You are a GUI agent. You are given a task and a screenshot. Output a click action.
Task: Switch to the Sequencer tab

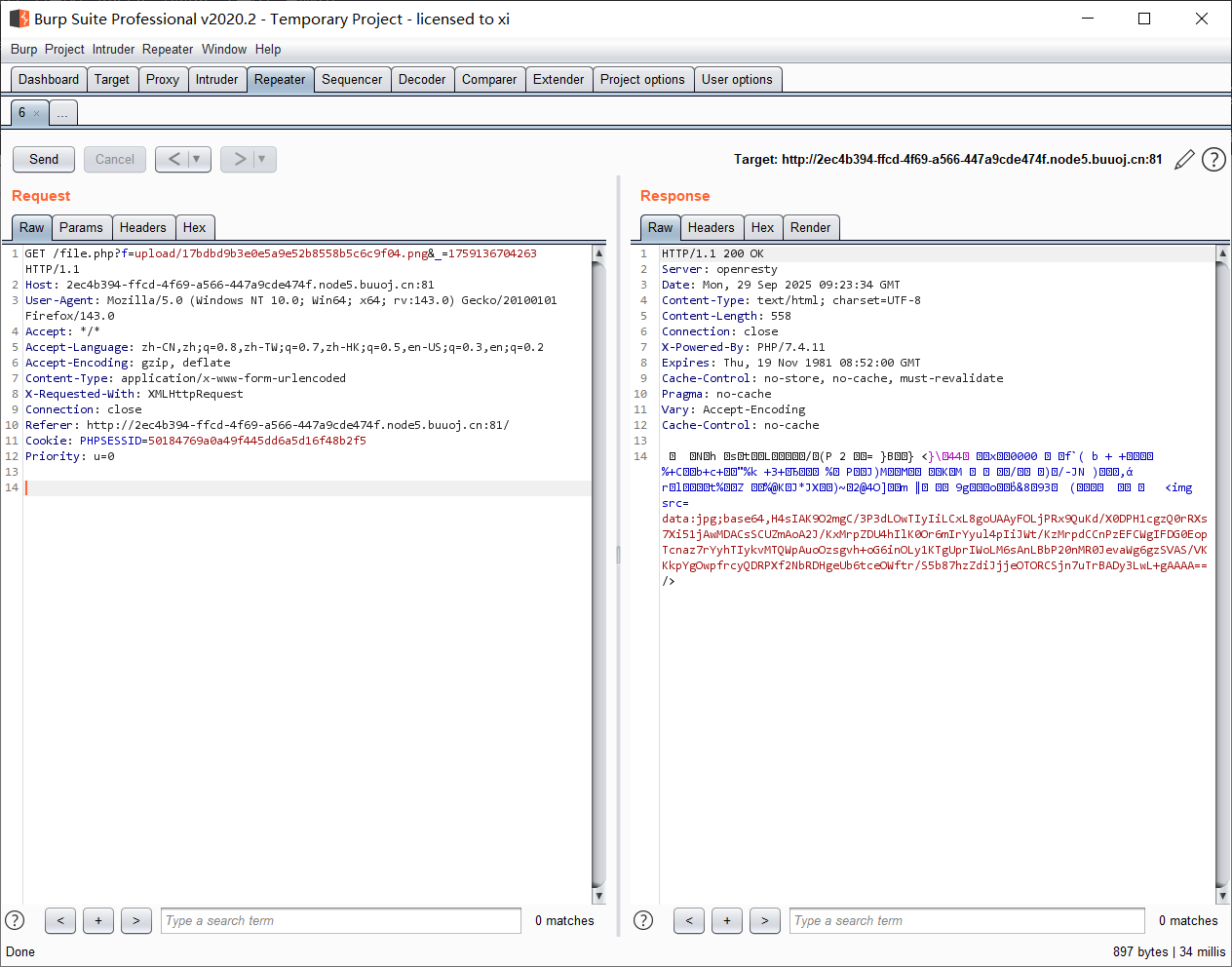click(x=352, y=80)
